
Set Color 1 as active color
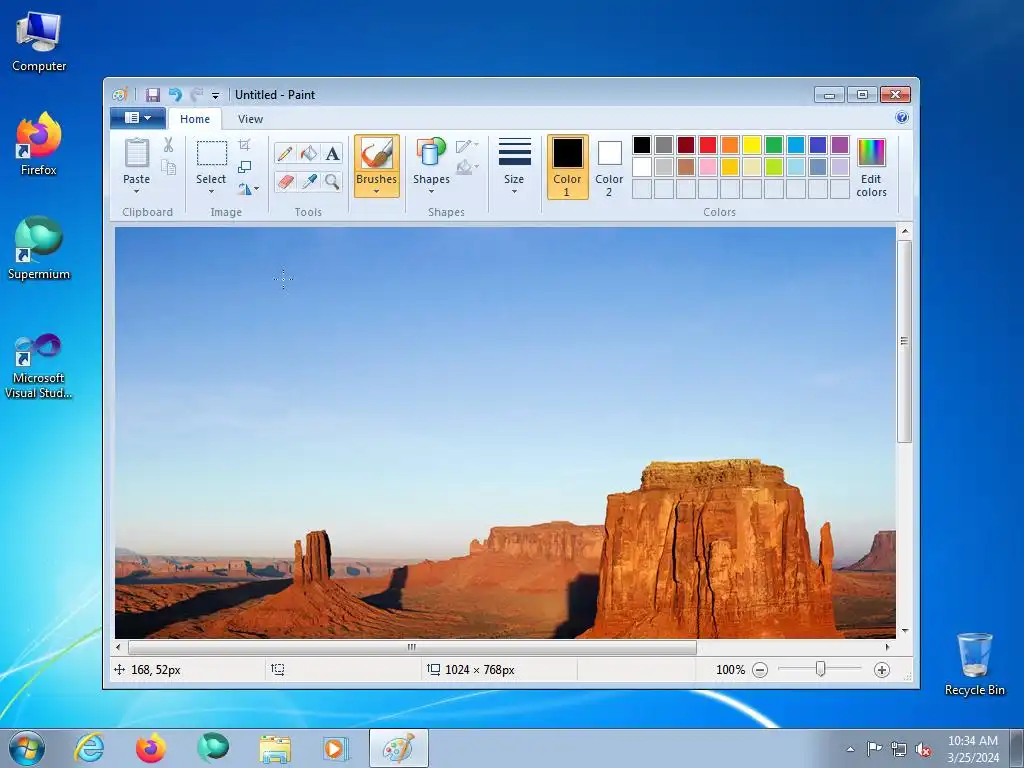pyautogui.click(x=568, y=167)
